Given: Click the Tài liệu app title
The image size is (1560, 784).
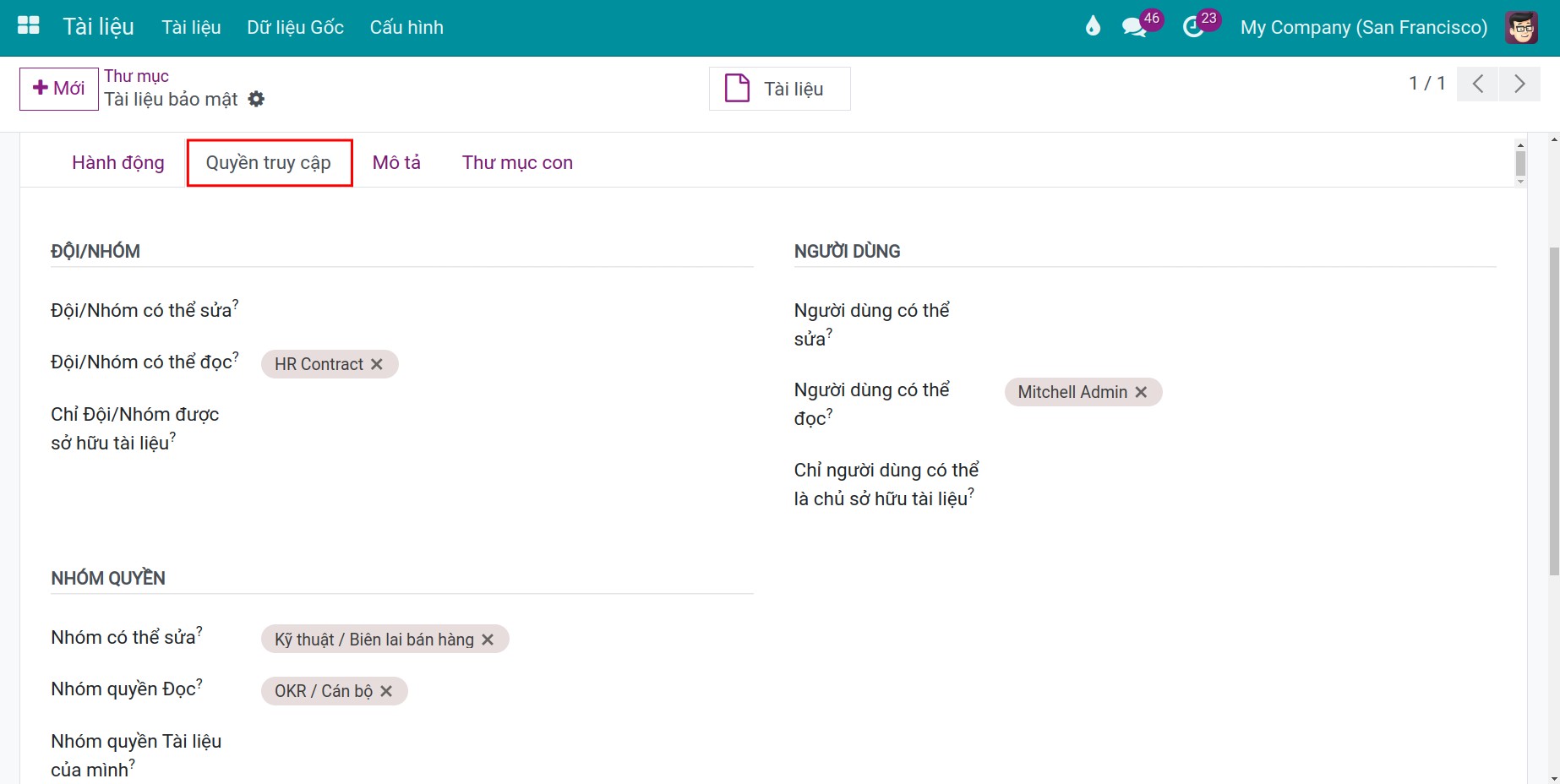Looking at the screenshot, I should tap(99, 26).
